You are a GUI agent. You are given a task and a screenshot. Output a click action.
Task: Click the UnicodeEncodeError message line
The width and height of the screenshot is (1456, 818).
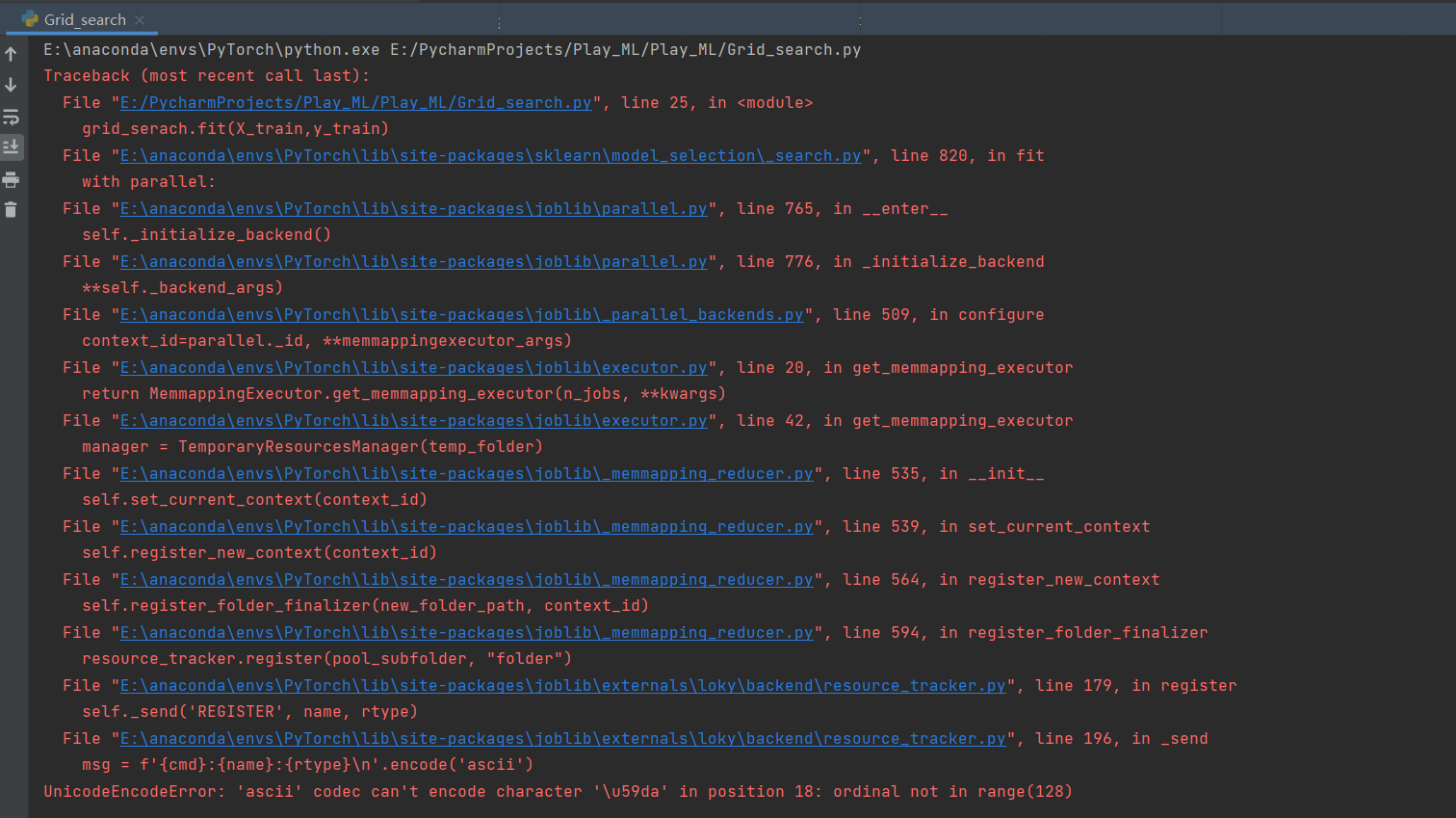[558, 792]
